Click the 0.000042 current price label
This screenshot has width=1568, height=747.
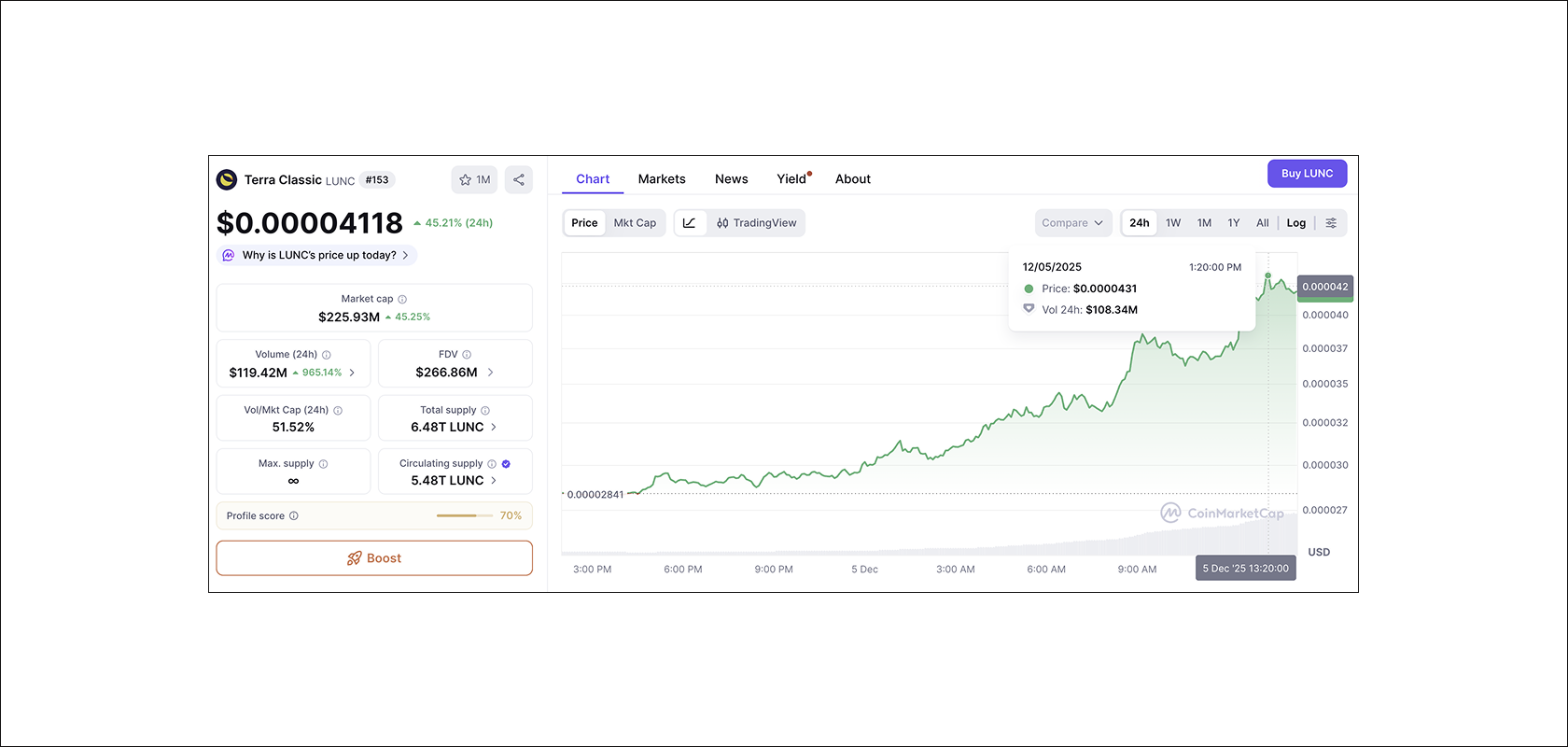click(x=1325, y=287)
